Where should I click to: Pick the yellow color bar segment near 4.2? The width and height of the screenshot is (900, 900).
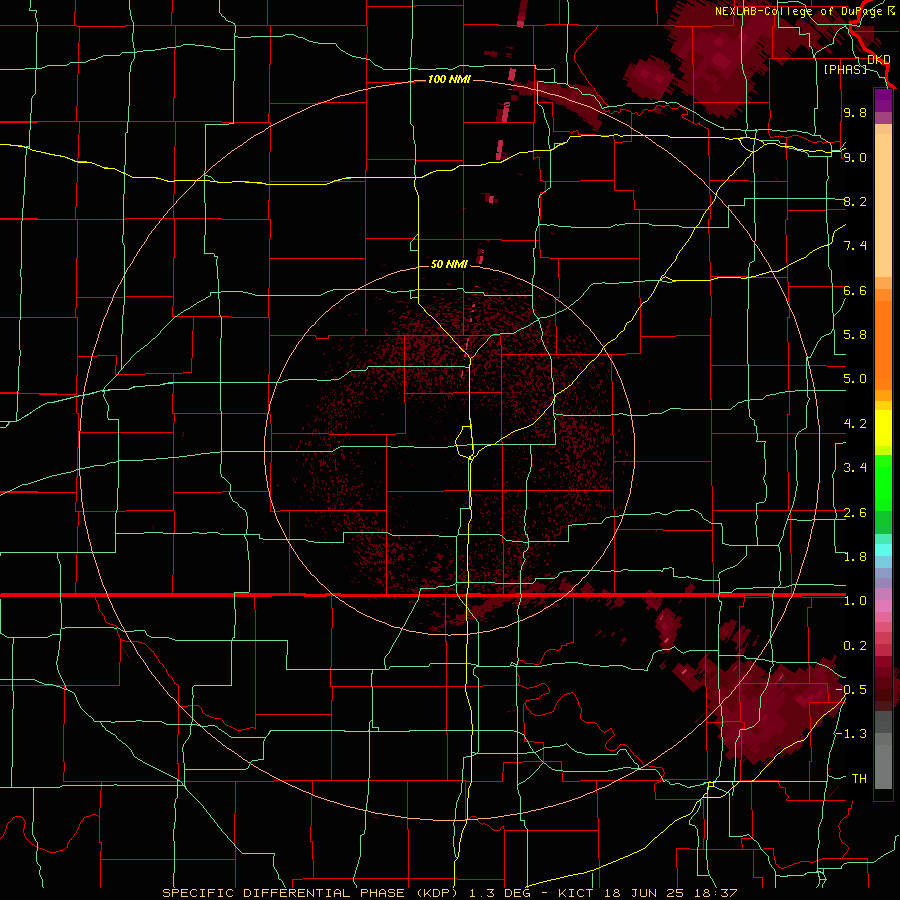pyautogui.click(x=883, y=428)
